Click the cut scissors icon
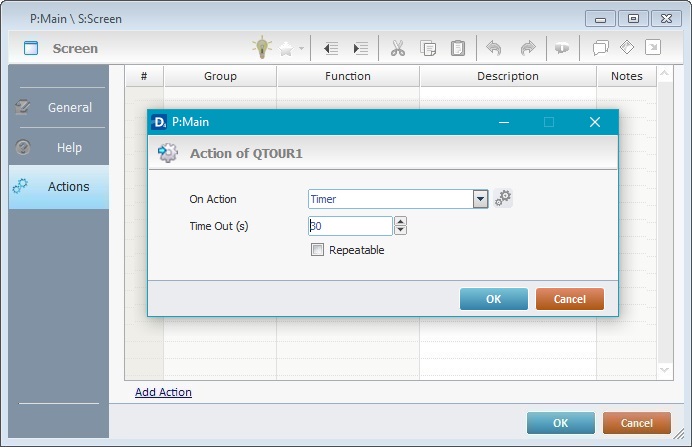Image resolution: width=692 pixels, height=447 pixels. click(397, 47)
